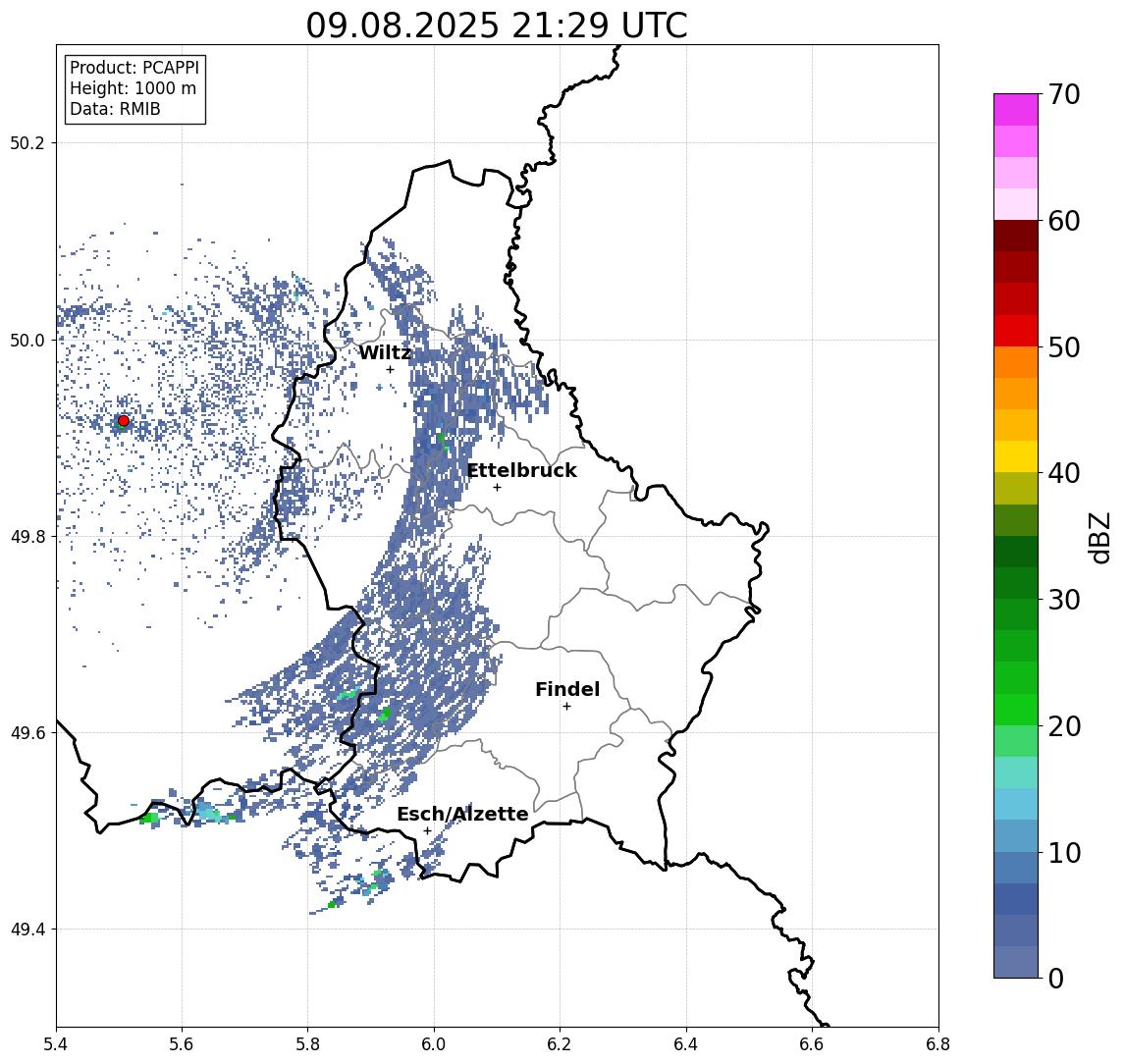Image resolution: width=1124 pixels, height=1064 pixels.
Task: Click the red radar location marker
Action: [124, 421]
